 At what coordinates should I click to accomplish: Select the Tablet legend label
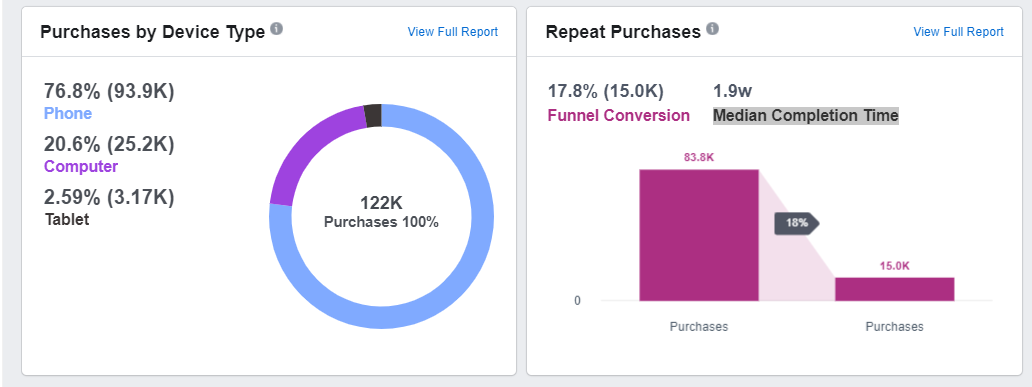tap(67, 219)
